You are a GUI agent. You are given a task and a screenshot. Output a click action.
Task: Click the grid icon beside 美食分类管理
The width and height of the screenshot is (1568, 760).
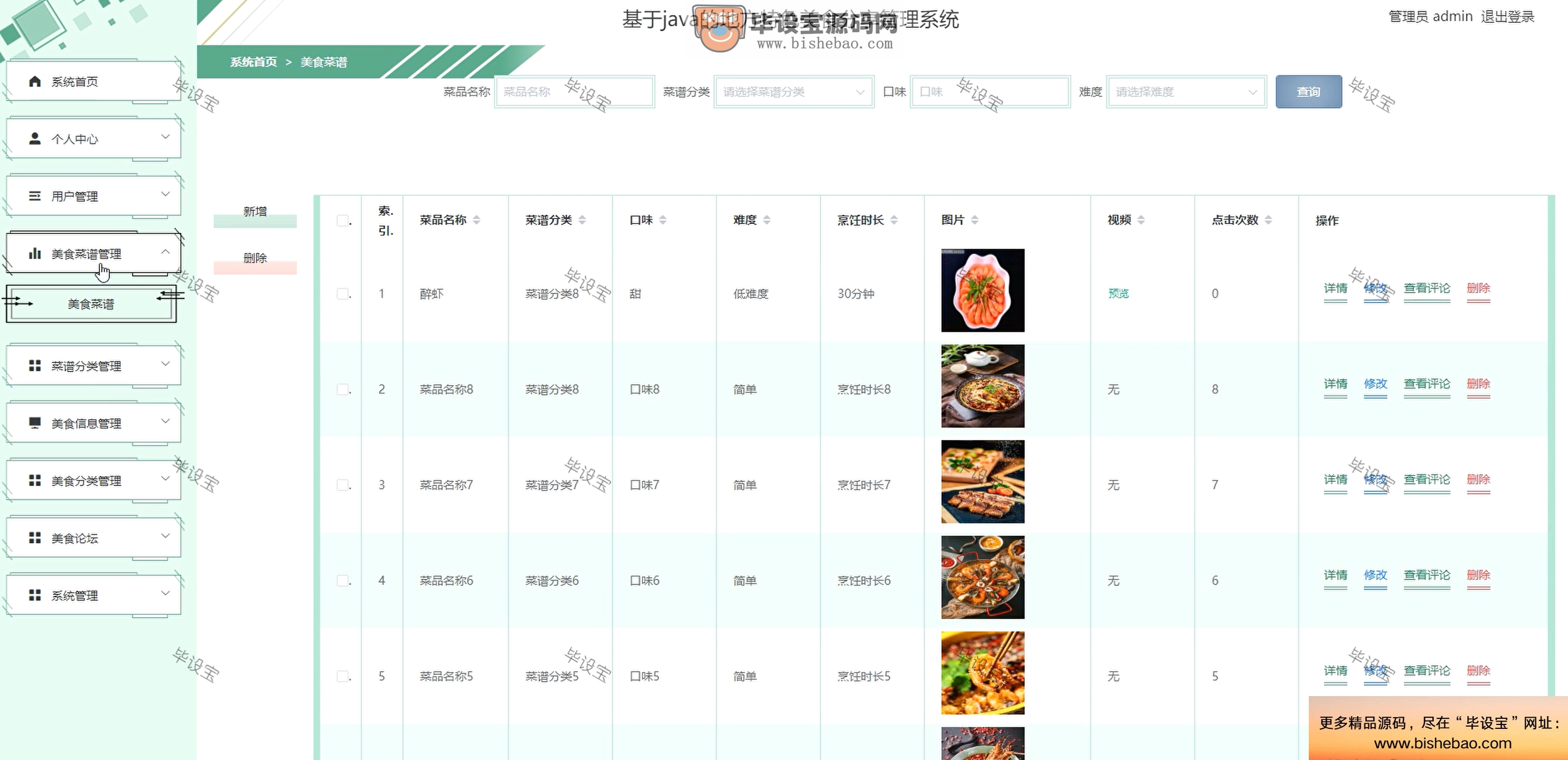pyautogui.click(x=34, y=480)
